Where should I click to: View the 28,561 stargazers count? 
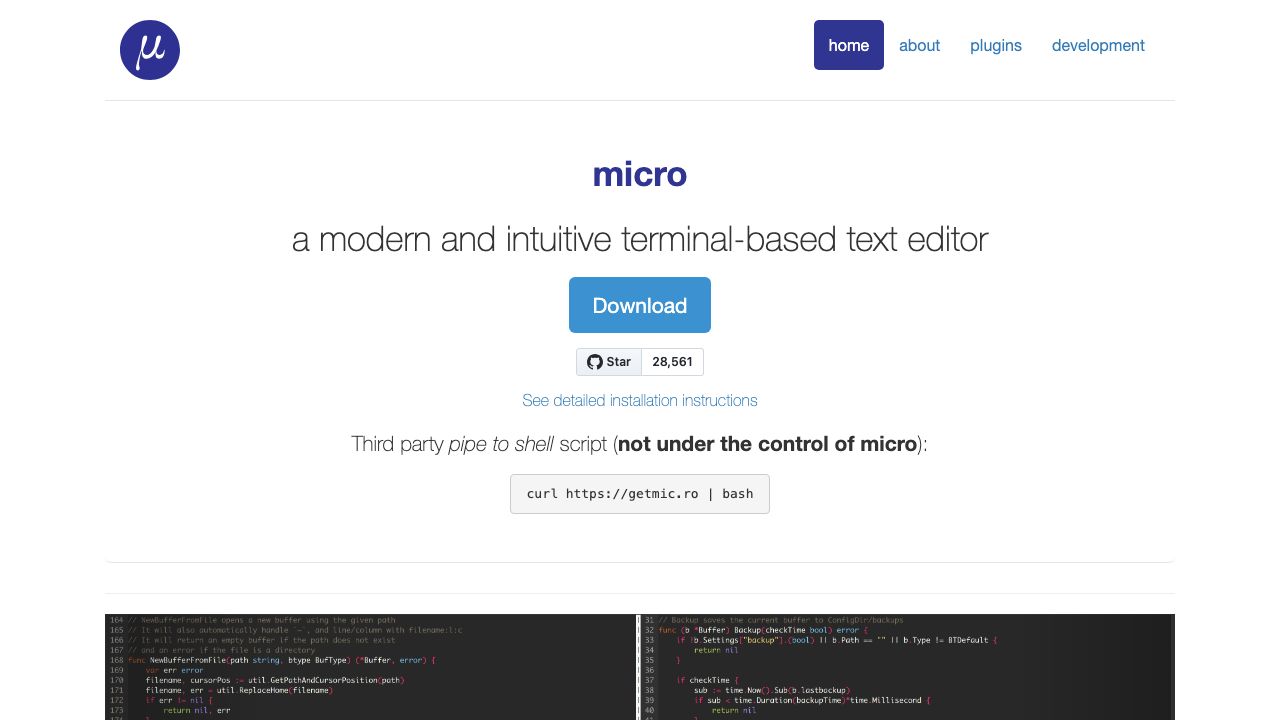tap(673, 362)
